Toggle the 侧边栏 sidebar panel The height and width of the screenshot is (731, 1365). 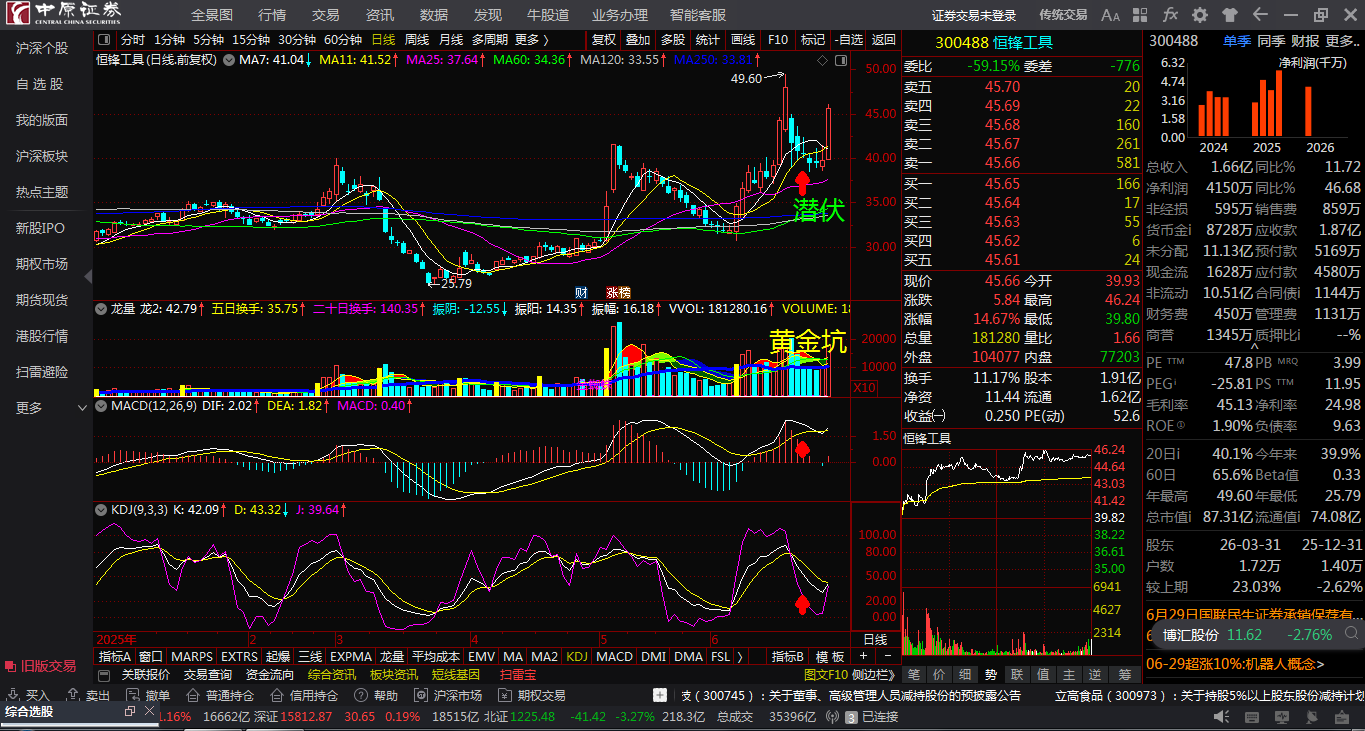873,675
